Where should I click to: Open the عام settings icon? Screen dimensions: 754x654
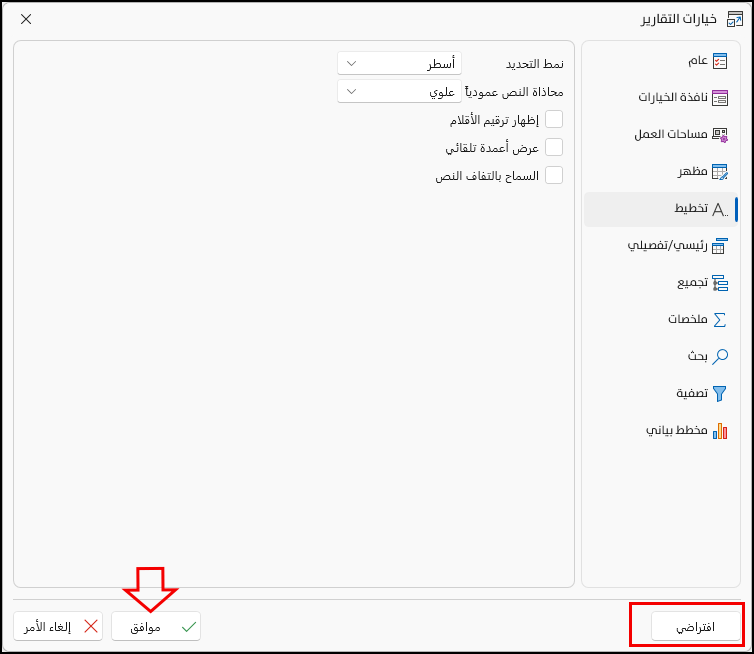[720, 61]
